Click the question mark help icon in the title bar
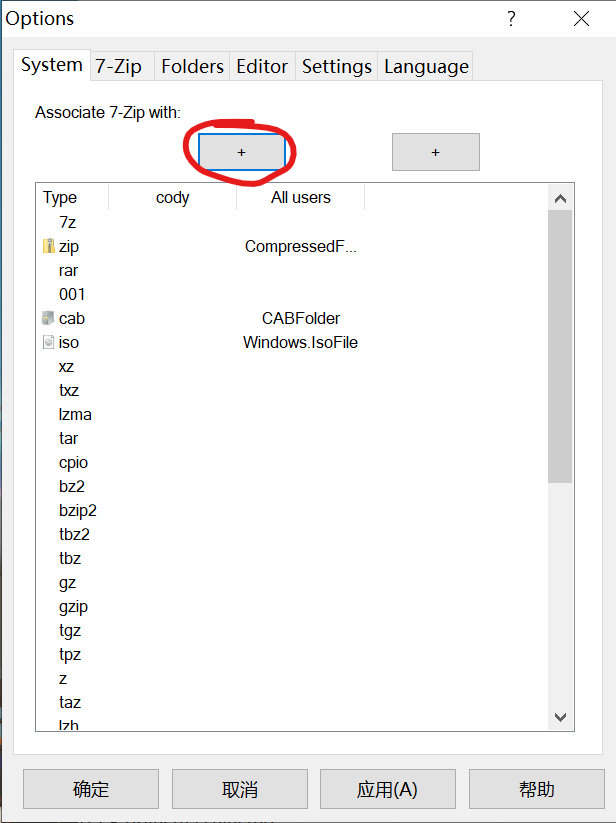616x823 pixels. tap(511, 19)
